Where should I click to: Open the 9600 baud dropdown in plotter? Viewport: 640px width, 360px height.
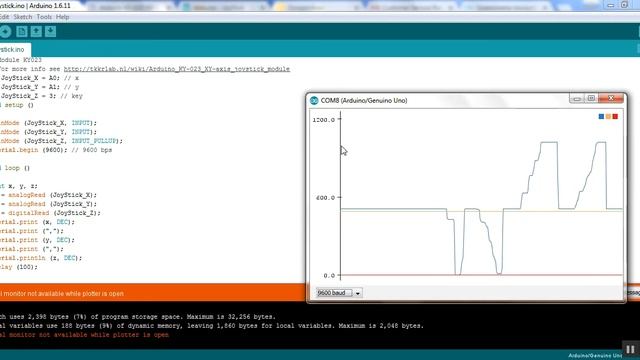(x=338, y=293)
